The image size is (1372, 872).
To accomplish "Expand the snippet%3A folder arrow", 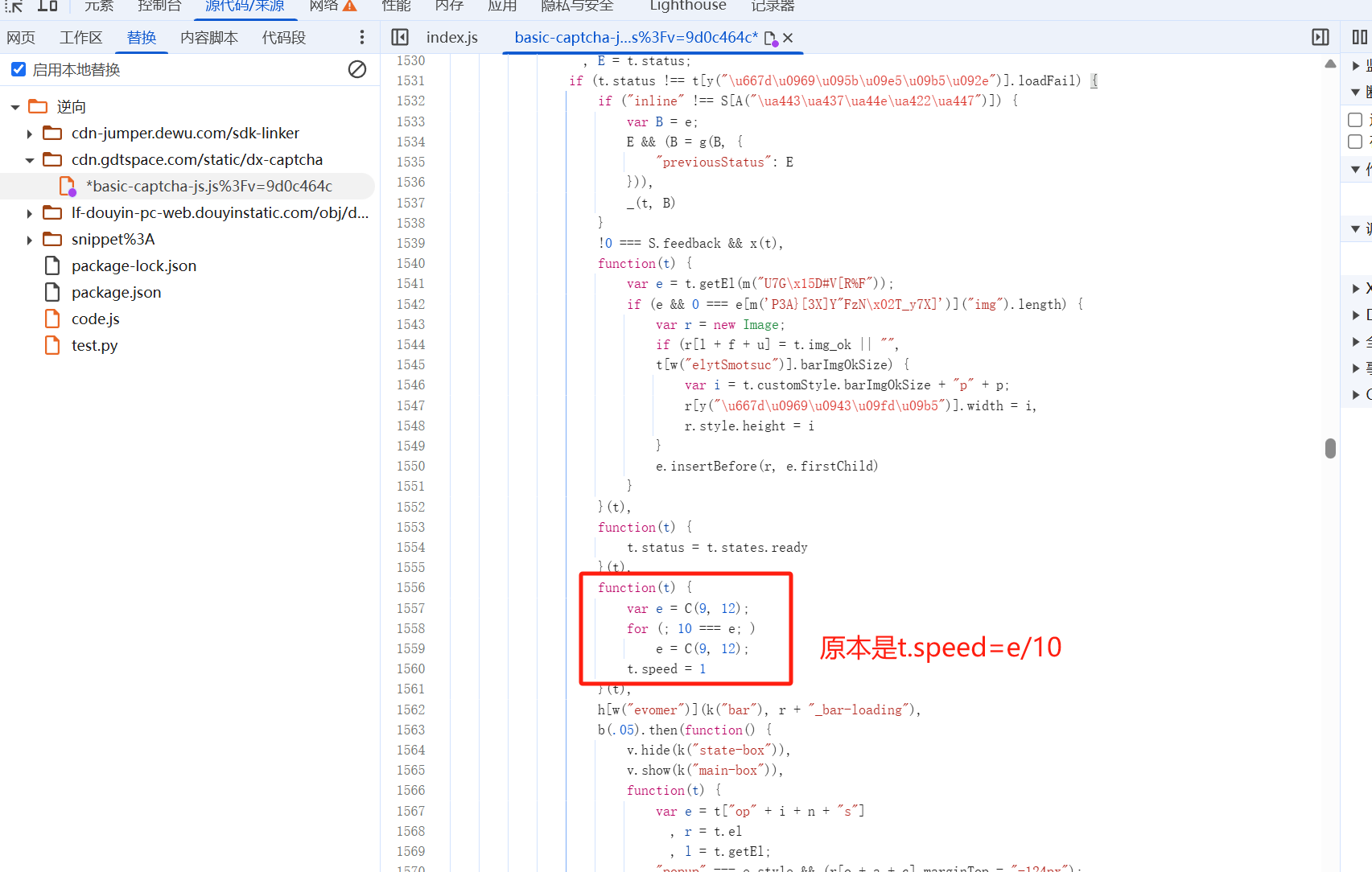I will coord(30,240).
